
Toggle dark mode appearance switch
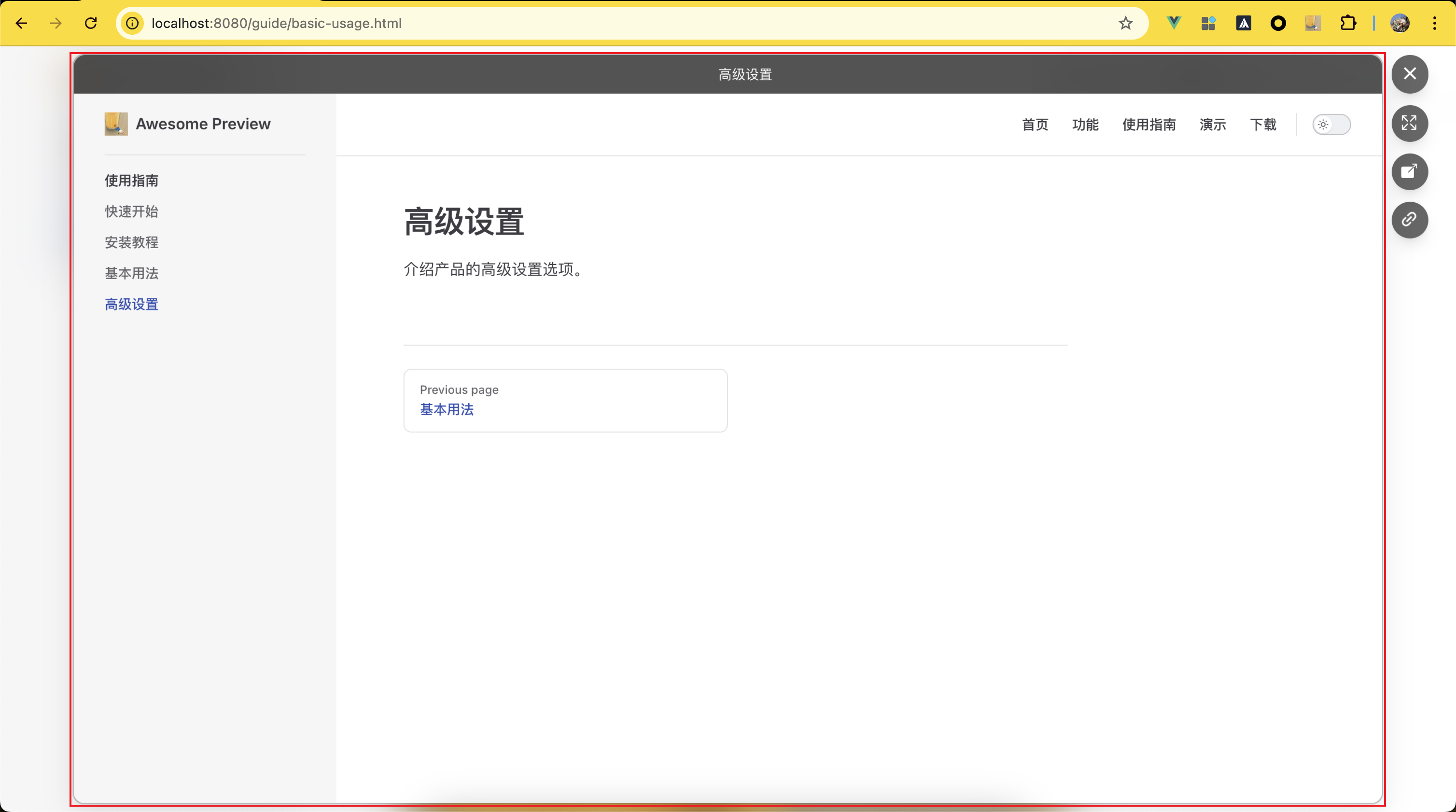click(x=1331, y=125)
